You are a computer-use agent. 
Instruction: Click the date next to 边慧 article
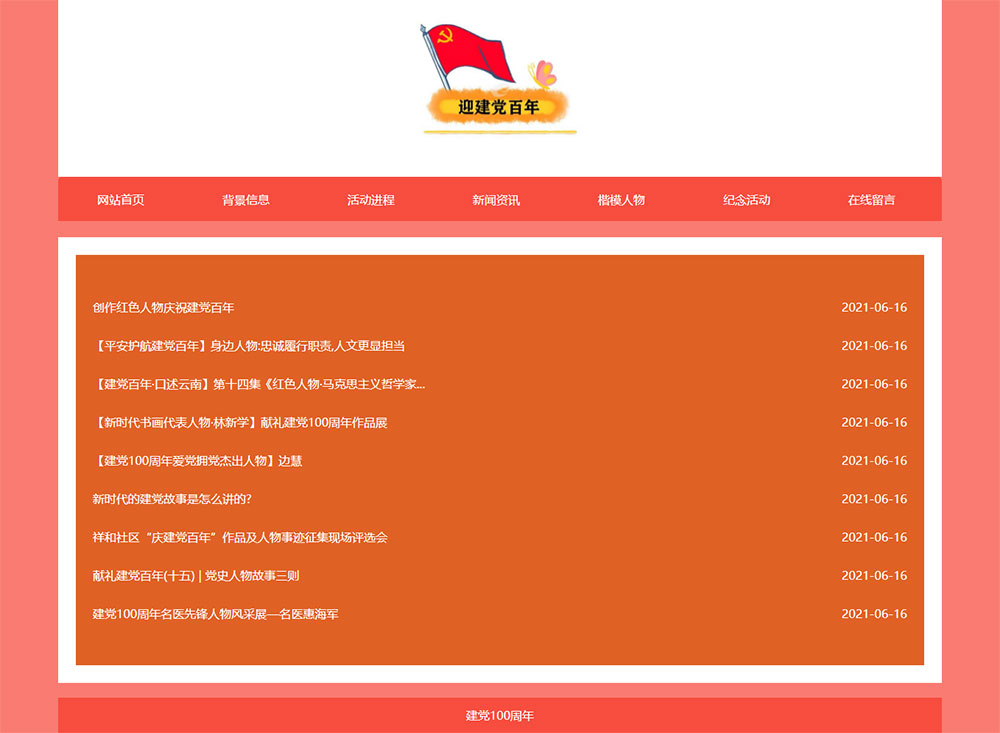pyautogui.click(x=874, y=461)
